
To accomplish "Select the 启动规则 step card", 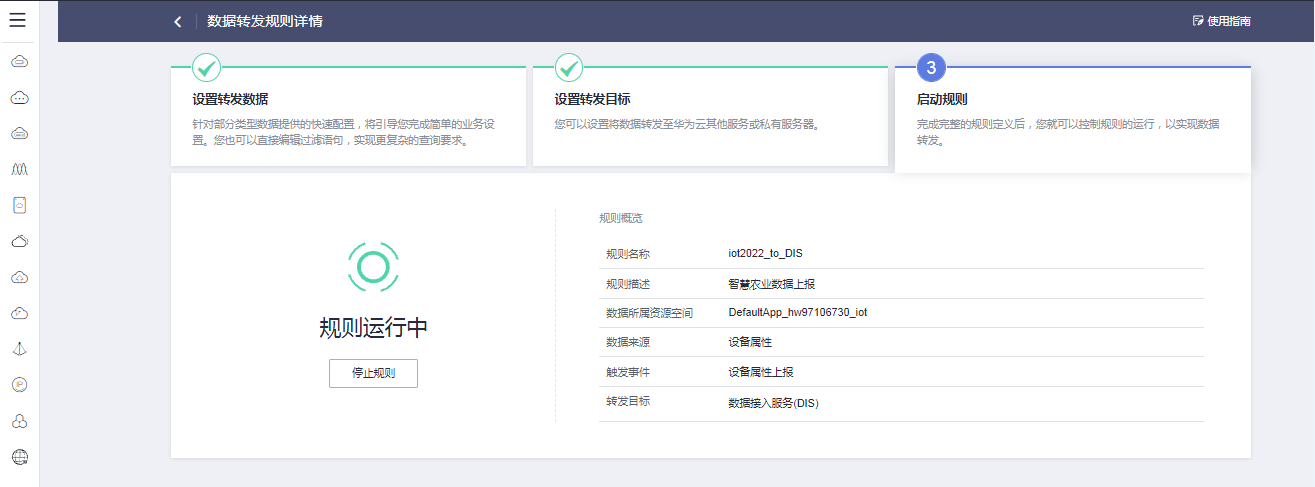I will pos(1073,120).
